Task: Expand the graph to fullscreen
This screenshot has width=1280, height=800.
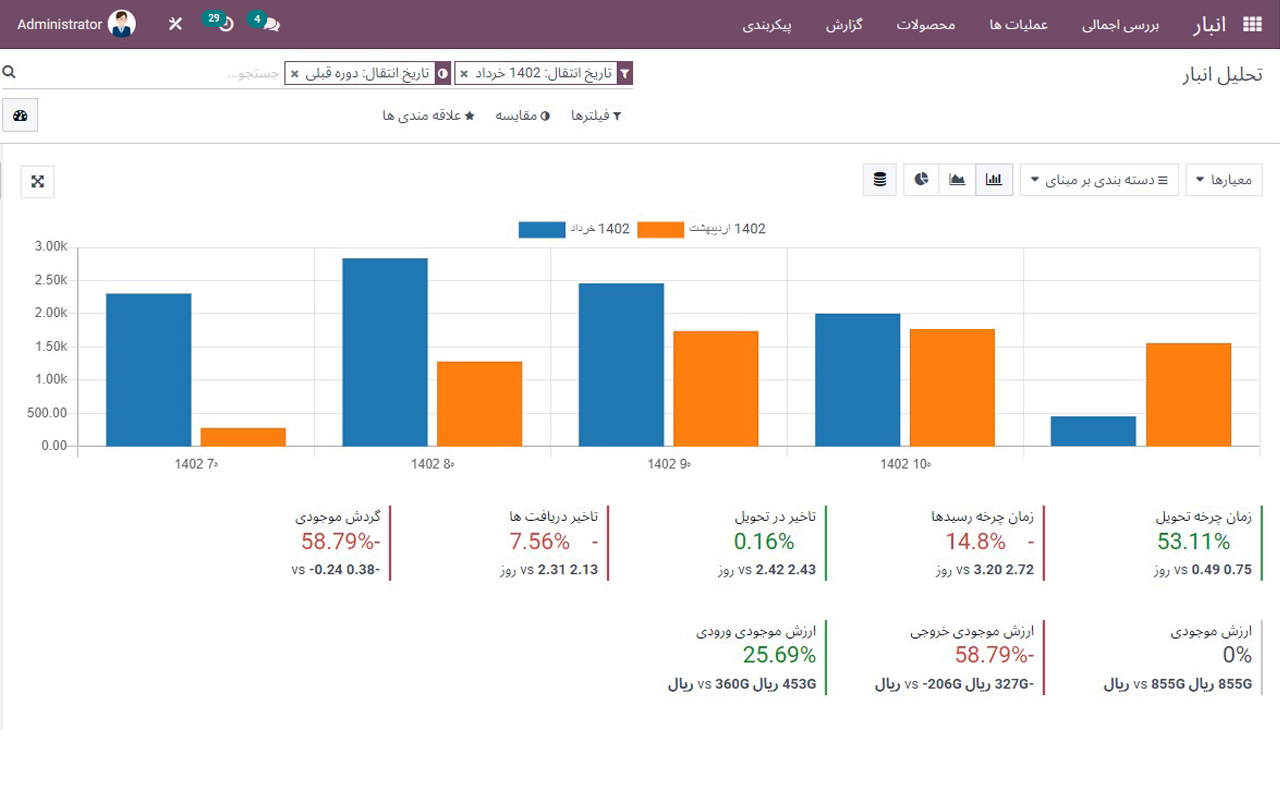Action: point(37,182)
